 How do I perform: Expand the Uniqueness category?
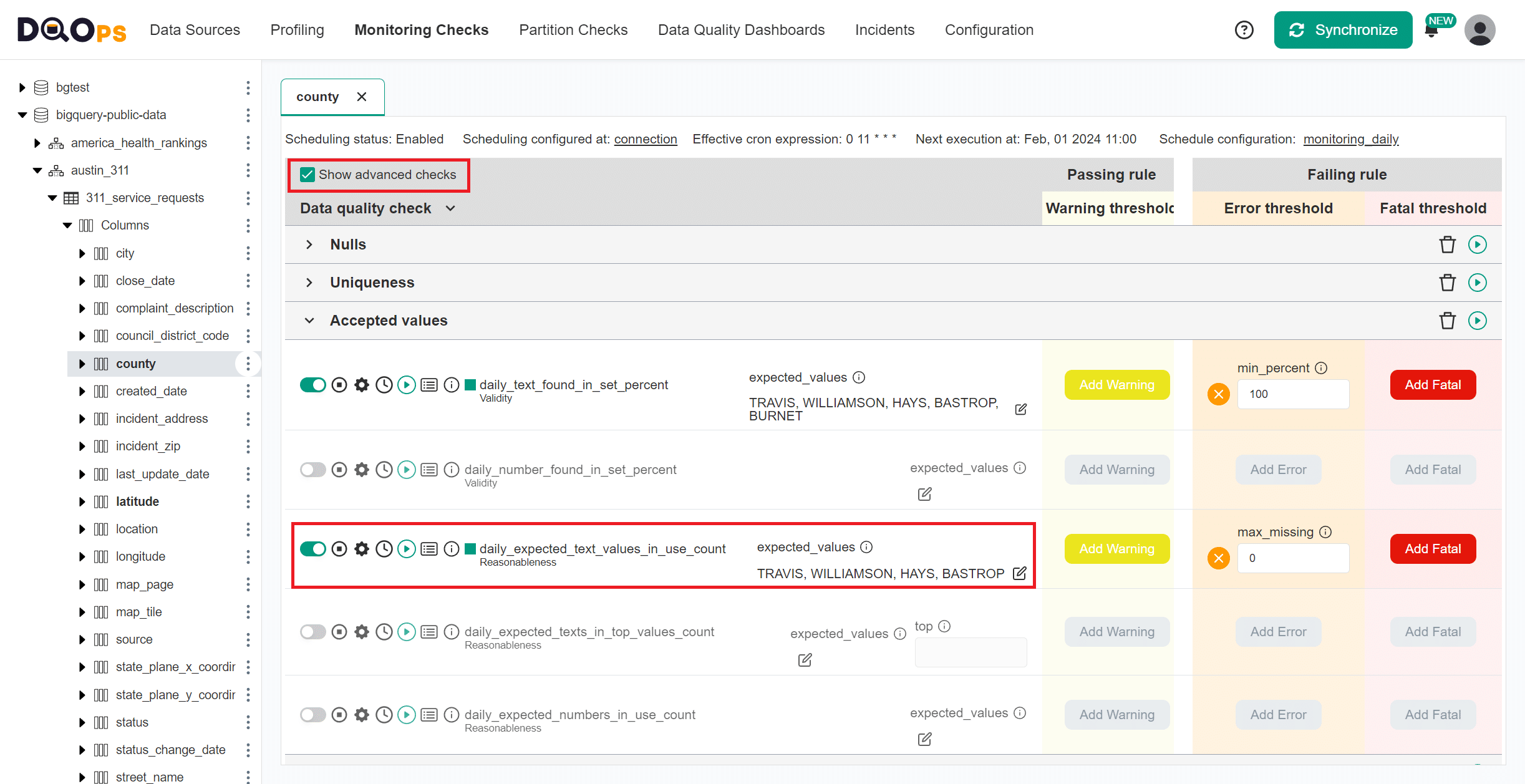(309, 283)
